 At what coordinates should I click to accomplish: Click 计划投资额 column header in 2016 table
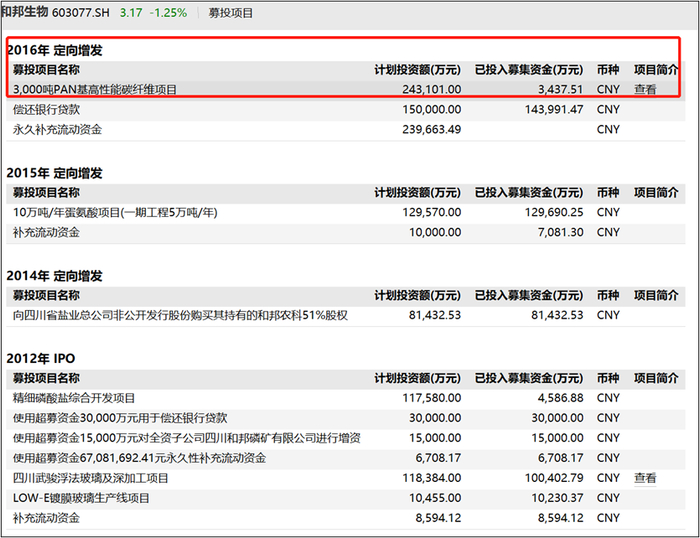[417, 70]
